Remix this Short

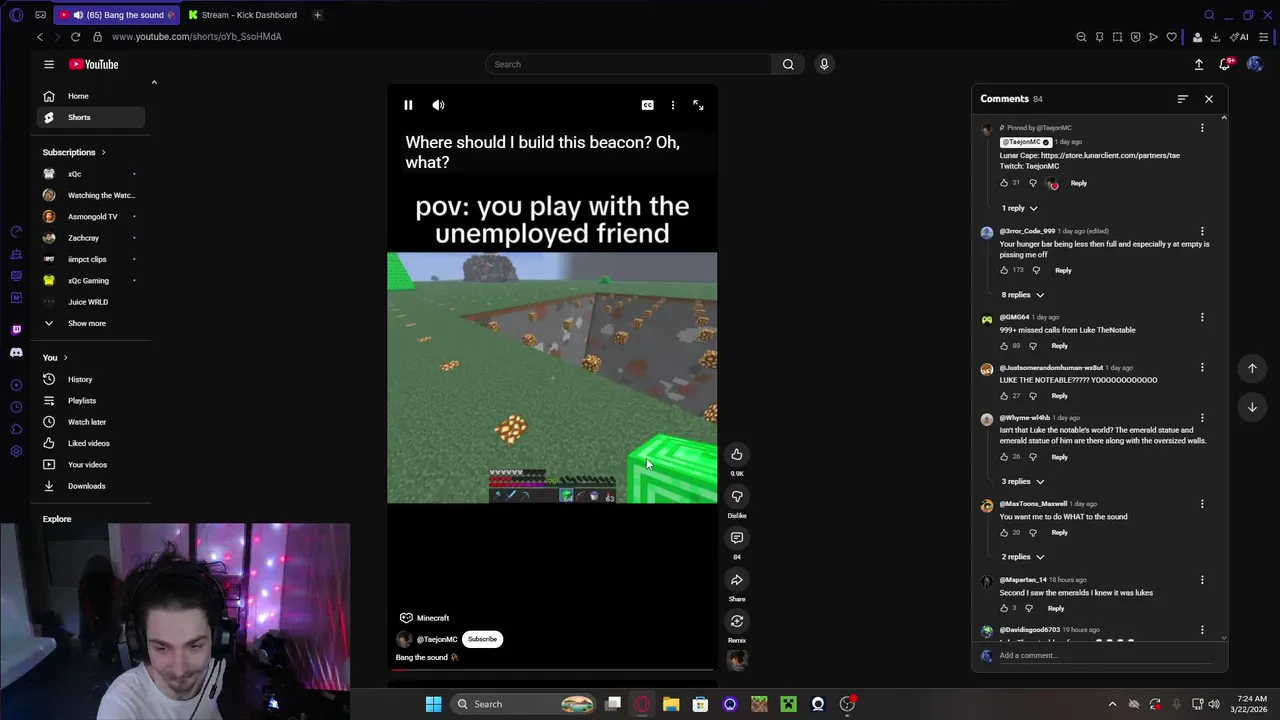tap(737, 621)
